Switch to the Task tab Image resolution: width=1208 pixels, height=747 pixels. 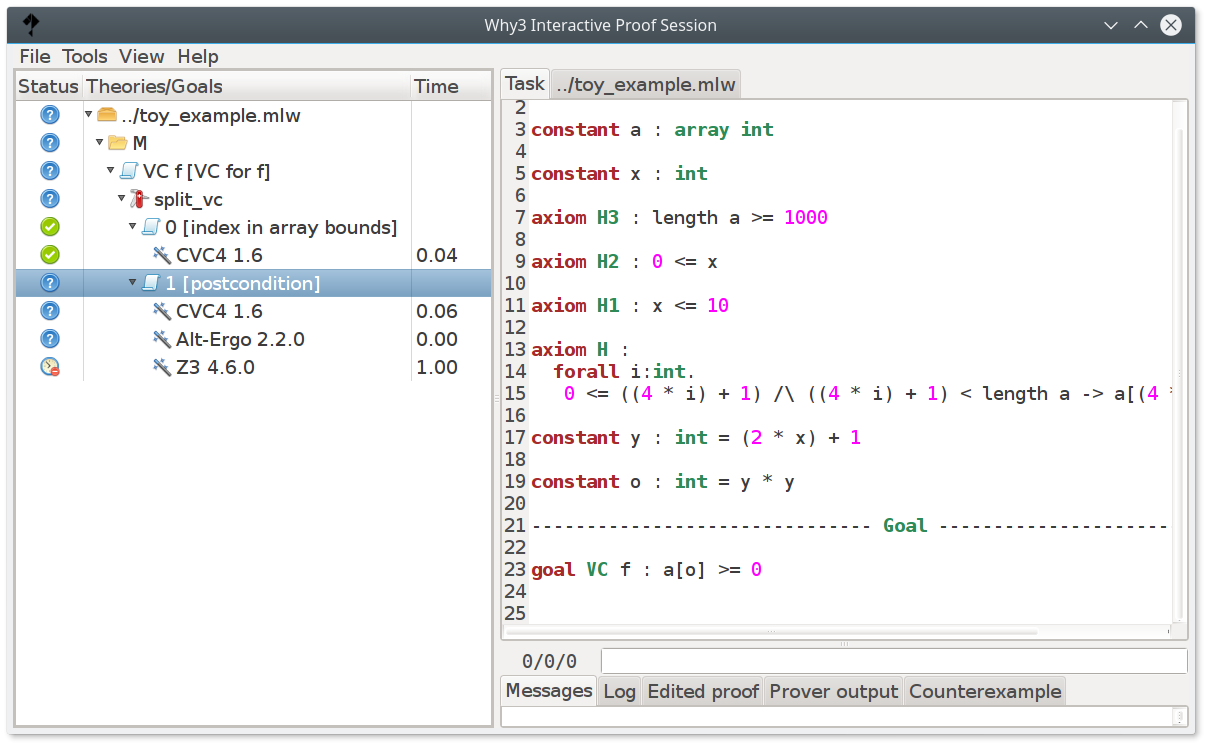[525, 83]
